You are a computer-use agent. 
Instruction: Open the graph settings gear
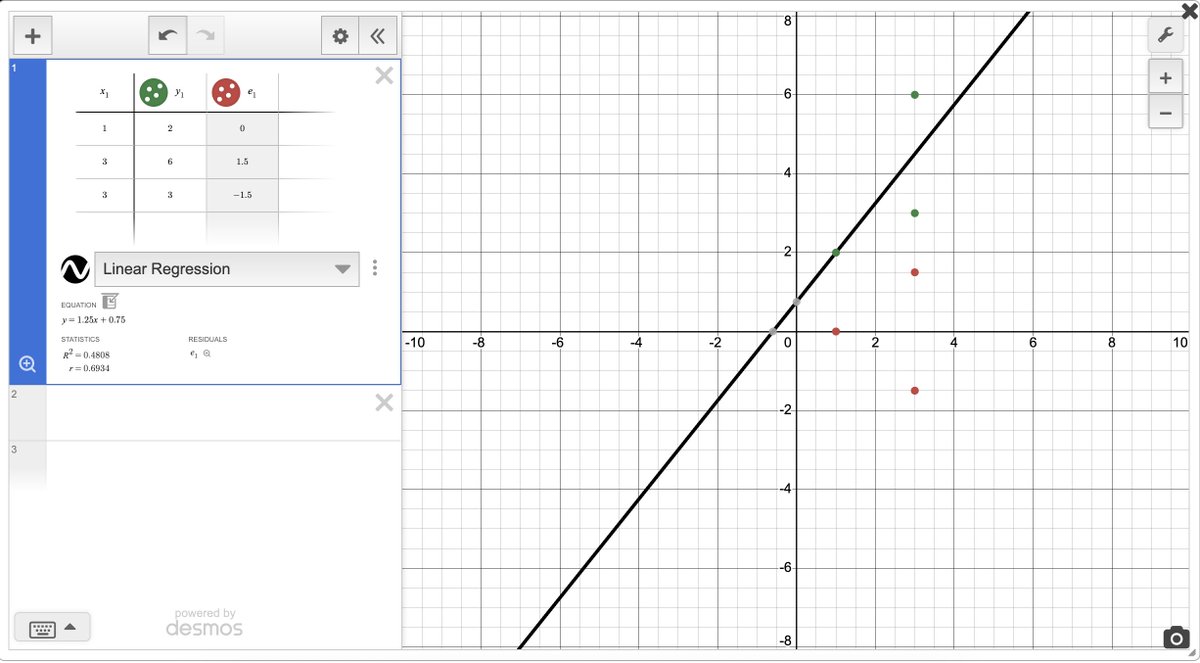[x=340, y=36]
